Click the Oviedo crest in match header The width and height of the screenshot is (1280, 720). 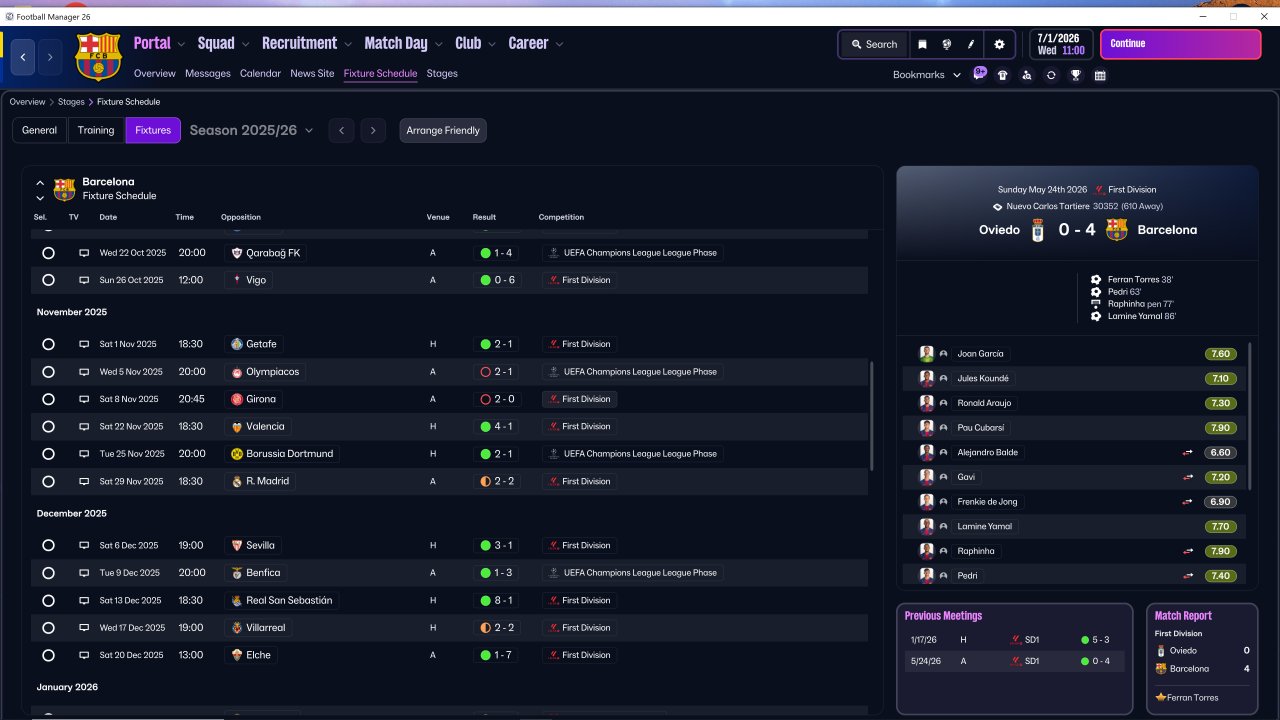pos(1039,230)
